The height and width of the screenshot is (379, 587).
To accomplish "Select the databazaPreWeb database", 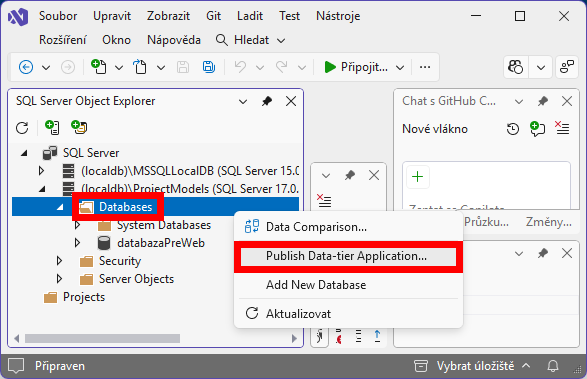I will [x=161, y=243].
